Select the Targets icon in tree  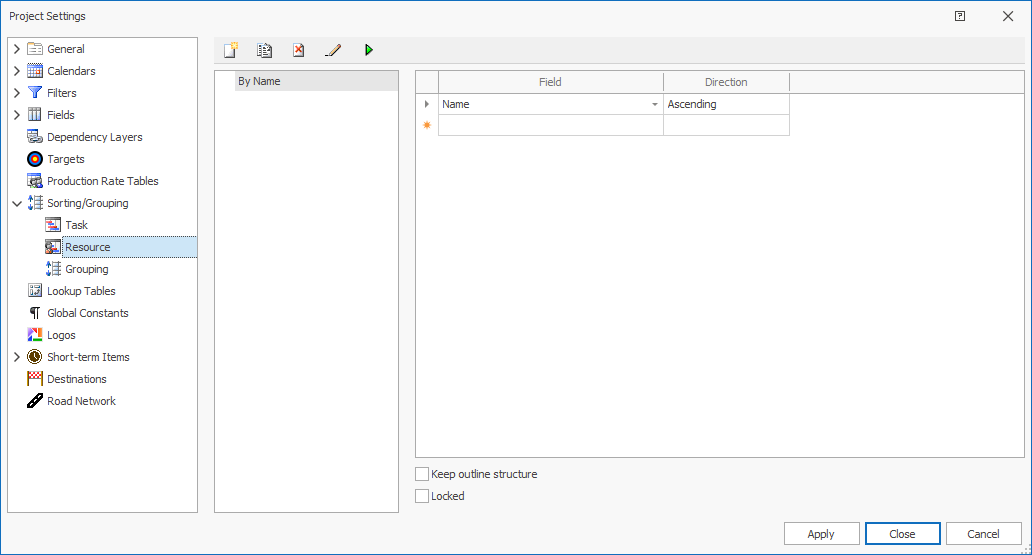(x=35, y=159)
